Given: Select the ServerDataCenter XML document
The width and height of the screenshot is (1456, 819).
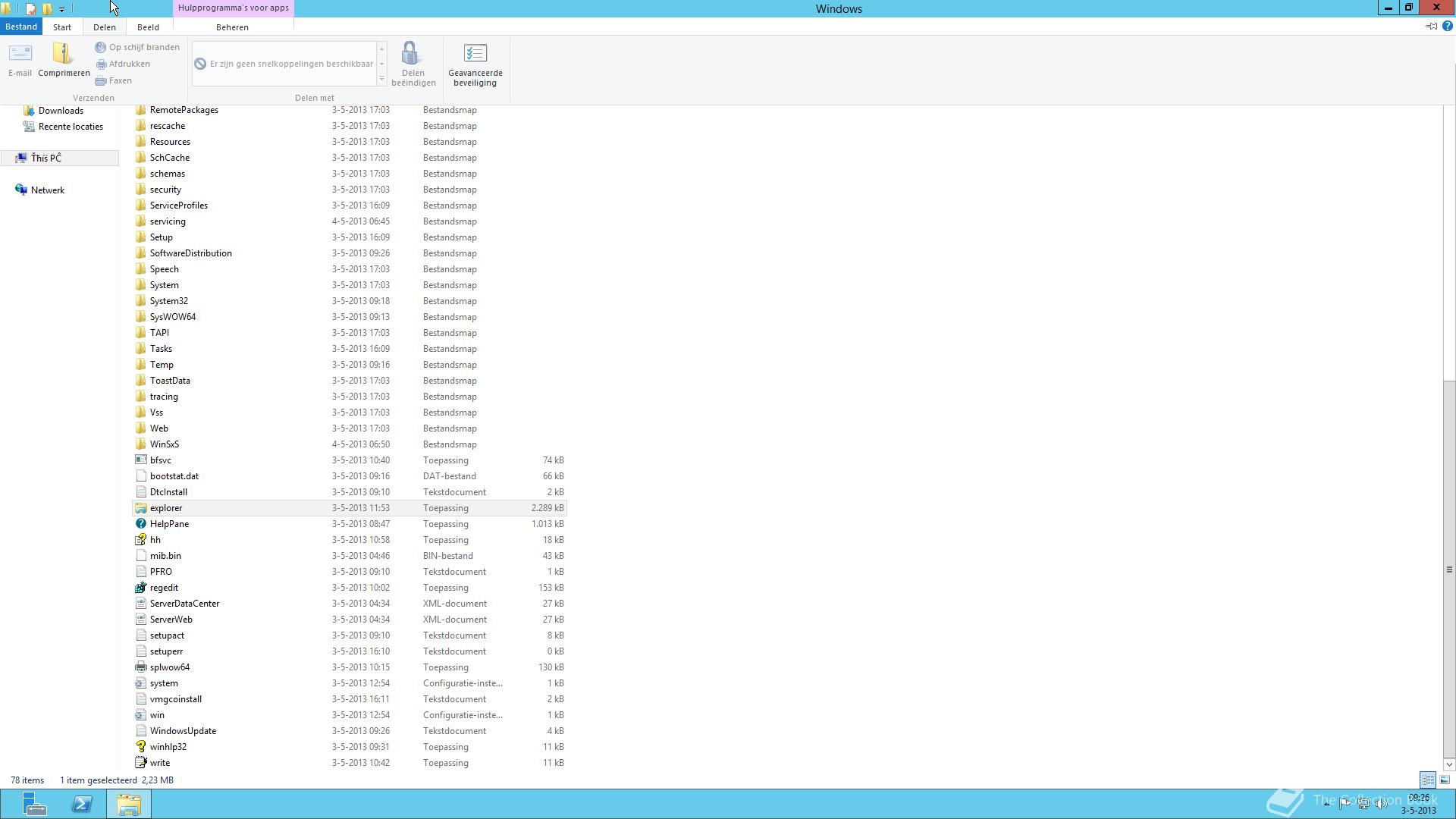Looking at the screenshot, I should click(350, 604).
